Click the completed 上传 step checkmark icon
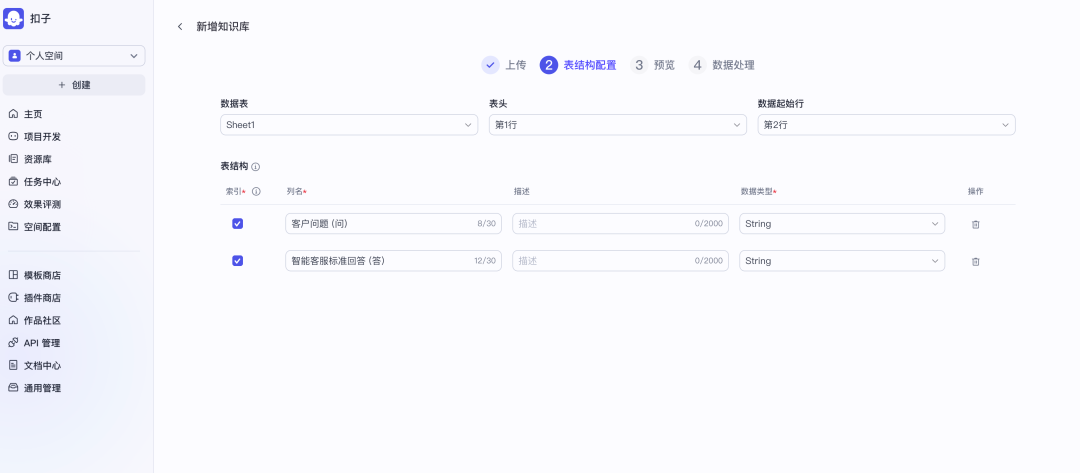The width and height of the screenshot is (1080, 473). point(490,65)
